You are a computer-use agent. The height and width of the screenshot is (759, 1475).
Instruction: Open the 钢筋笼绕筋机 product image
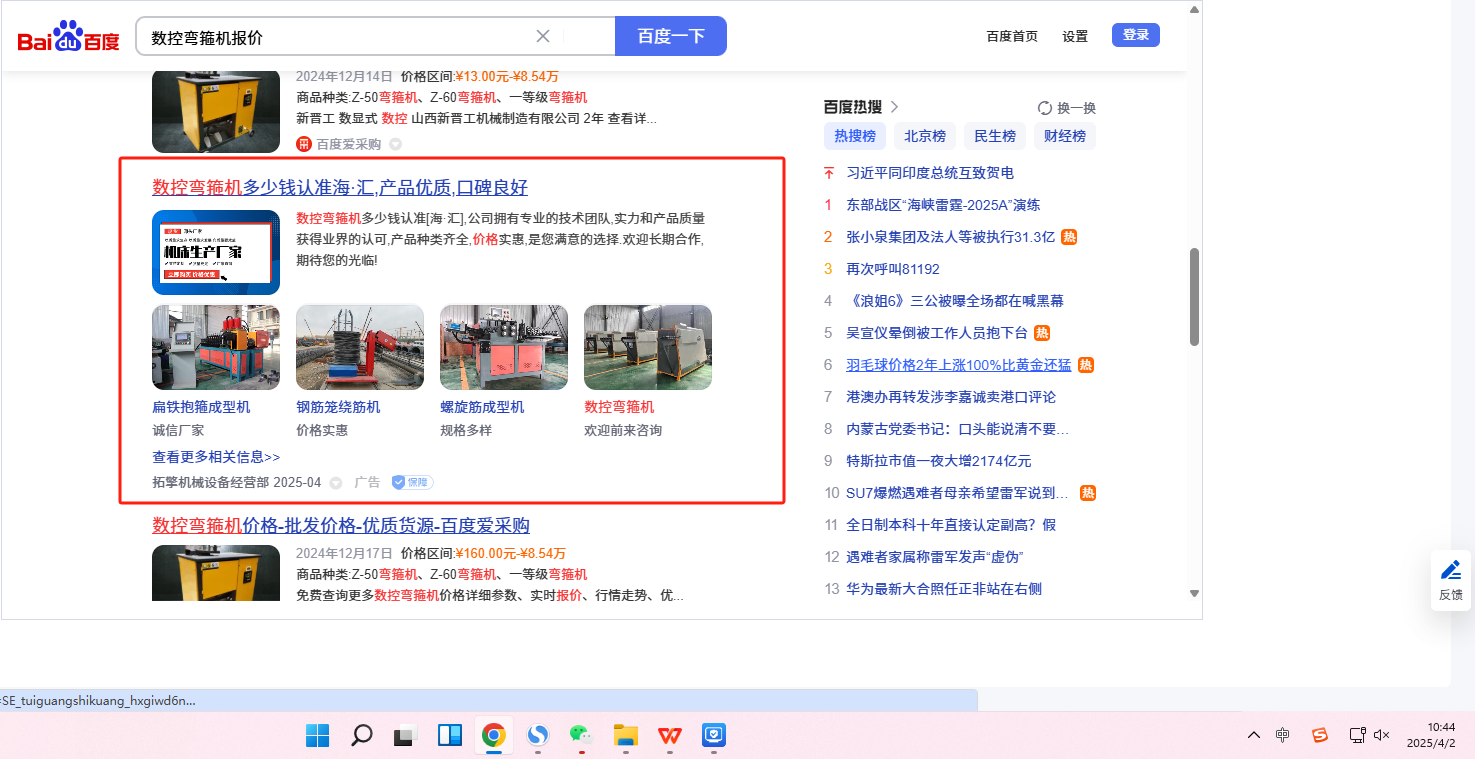[x=360, y=347]
